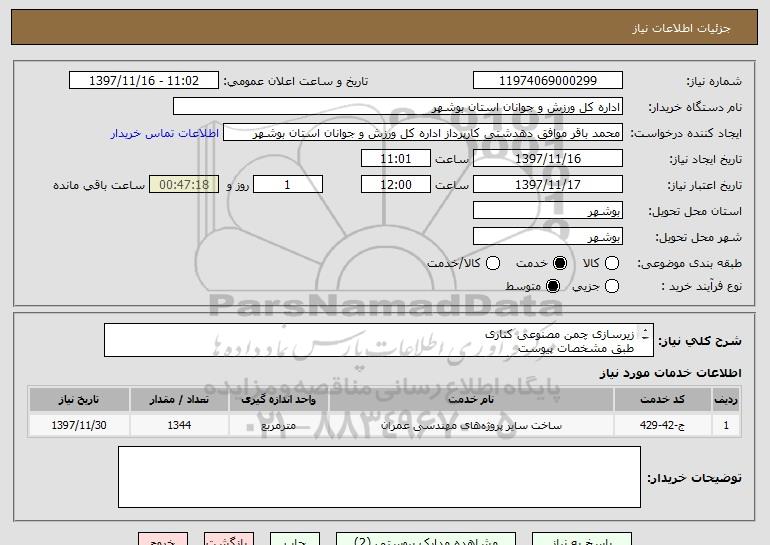
Task: Click the بازگشت back button
Action: pos(229,539)
